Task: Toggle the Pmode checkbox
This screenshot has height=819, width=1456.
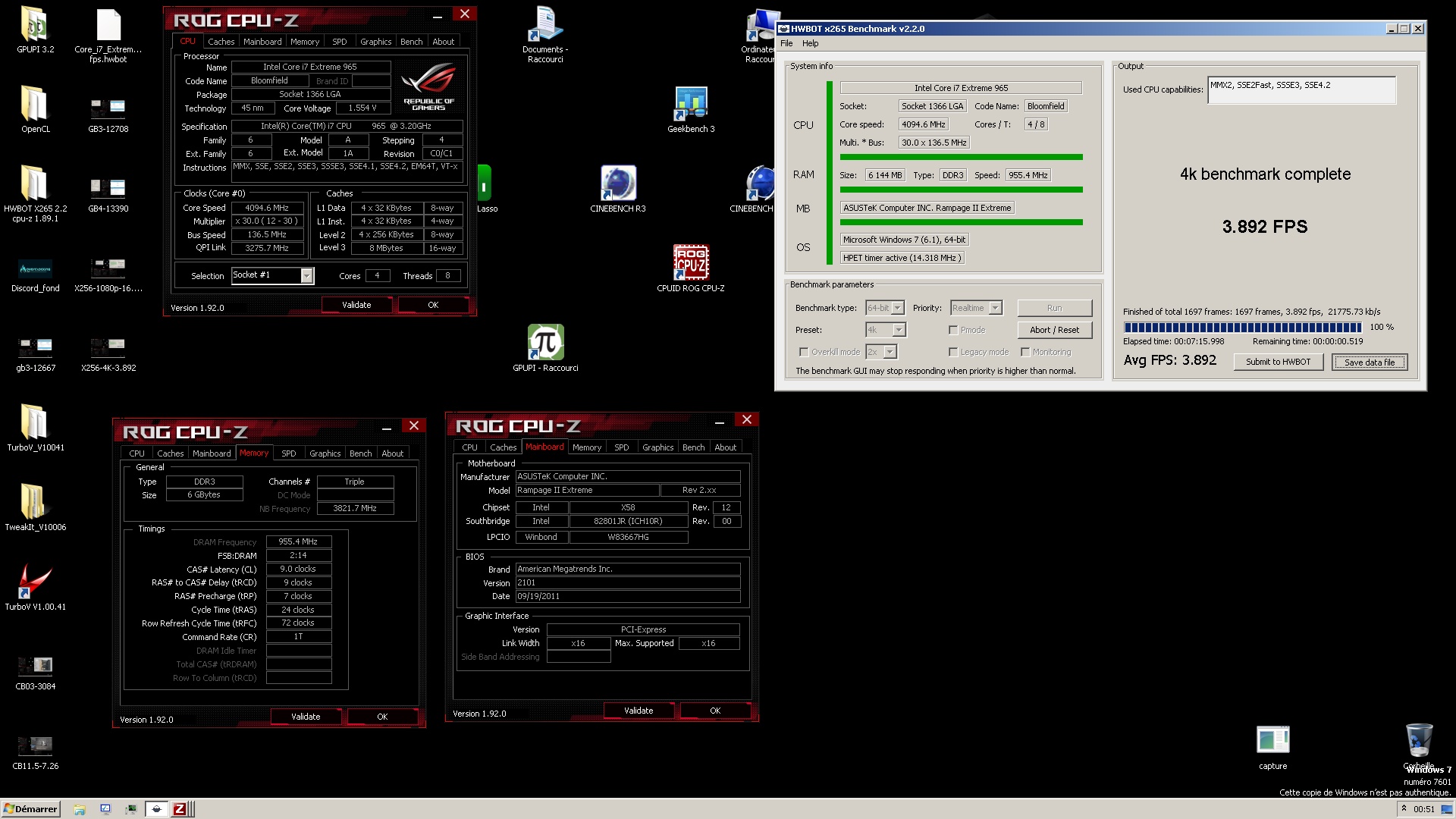Action: (953, 330)
